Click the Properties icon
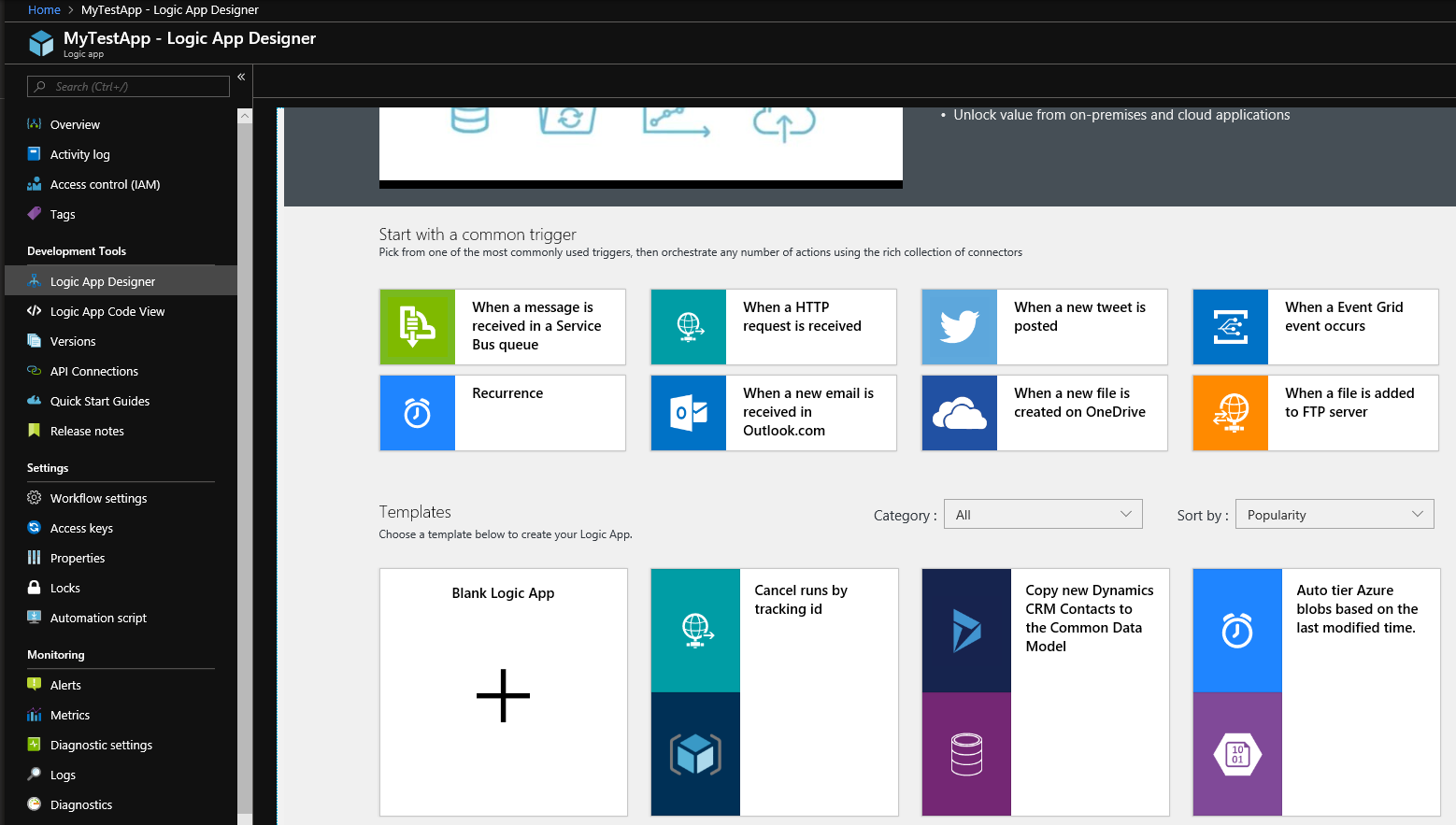The height and width of the screenshot is (825, 1456). point(35,558)
